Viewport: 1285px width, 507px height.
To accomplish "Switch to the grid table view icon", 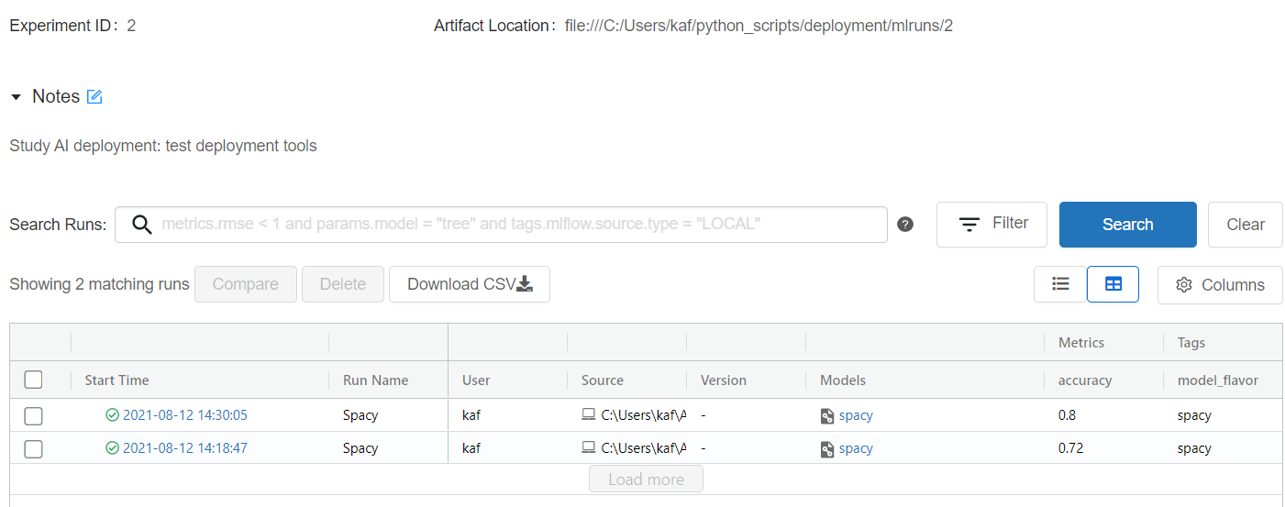I will (x=1113, y=284).
